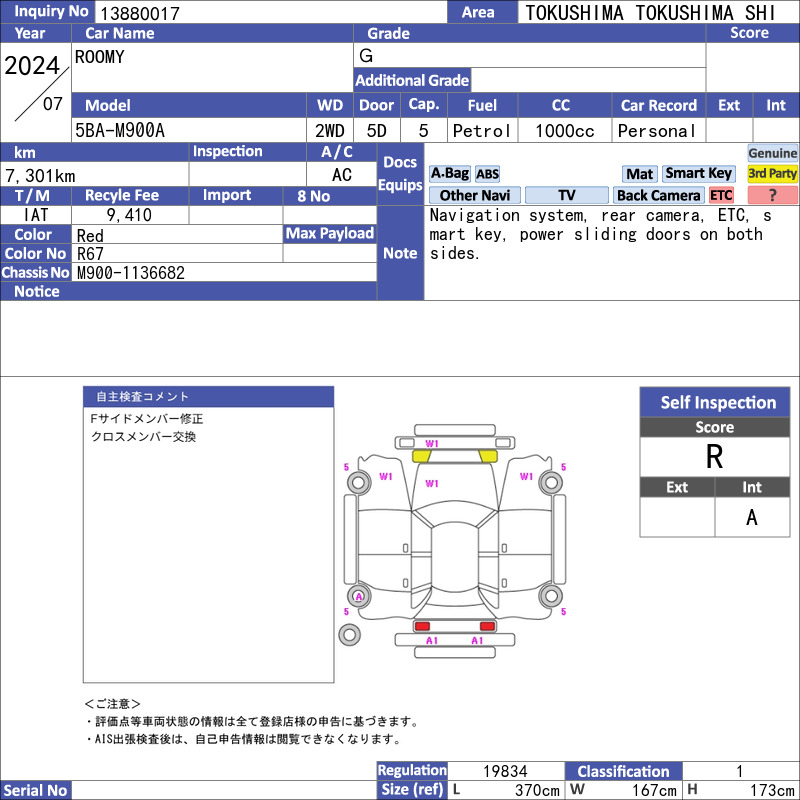Select the Mat equipment badge
This screenshot has width=800, height=800.
(639, 174)
